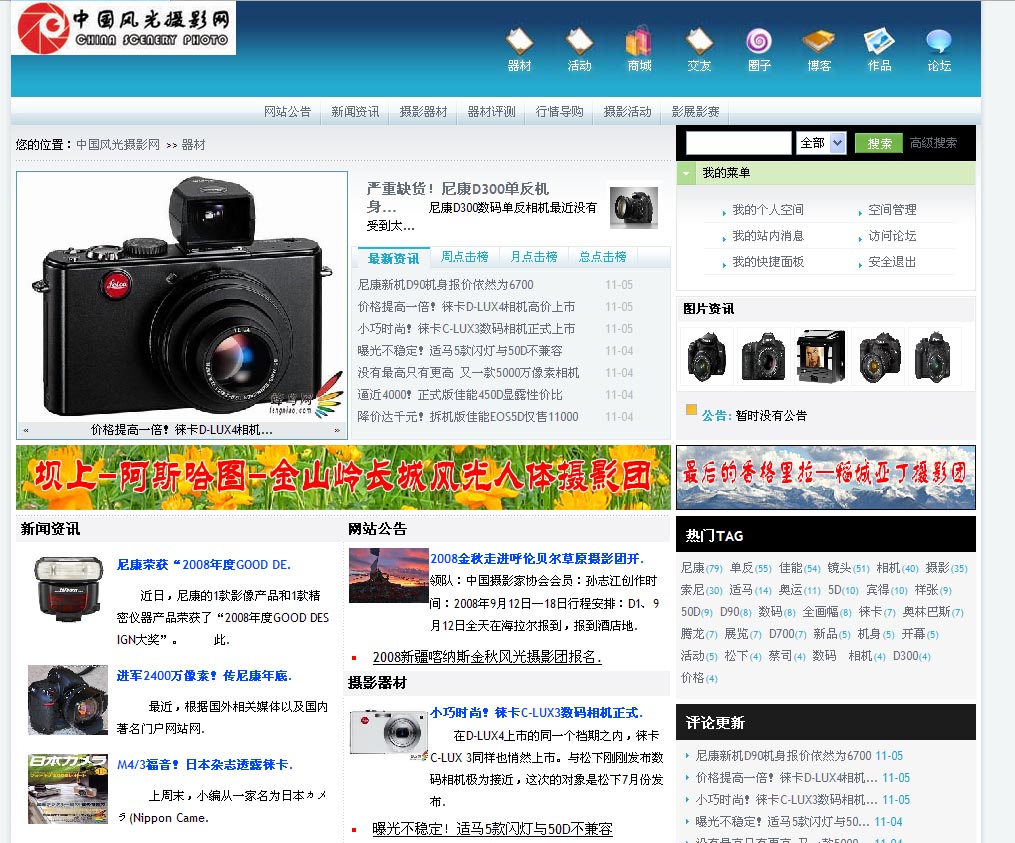Open the 圈子 circle icon
Screen dimensions: 1015x843
coord(759,50)
